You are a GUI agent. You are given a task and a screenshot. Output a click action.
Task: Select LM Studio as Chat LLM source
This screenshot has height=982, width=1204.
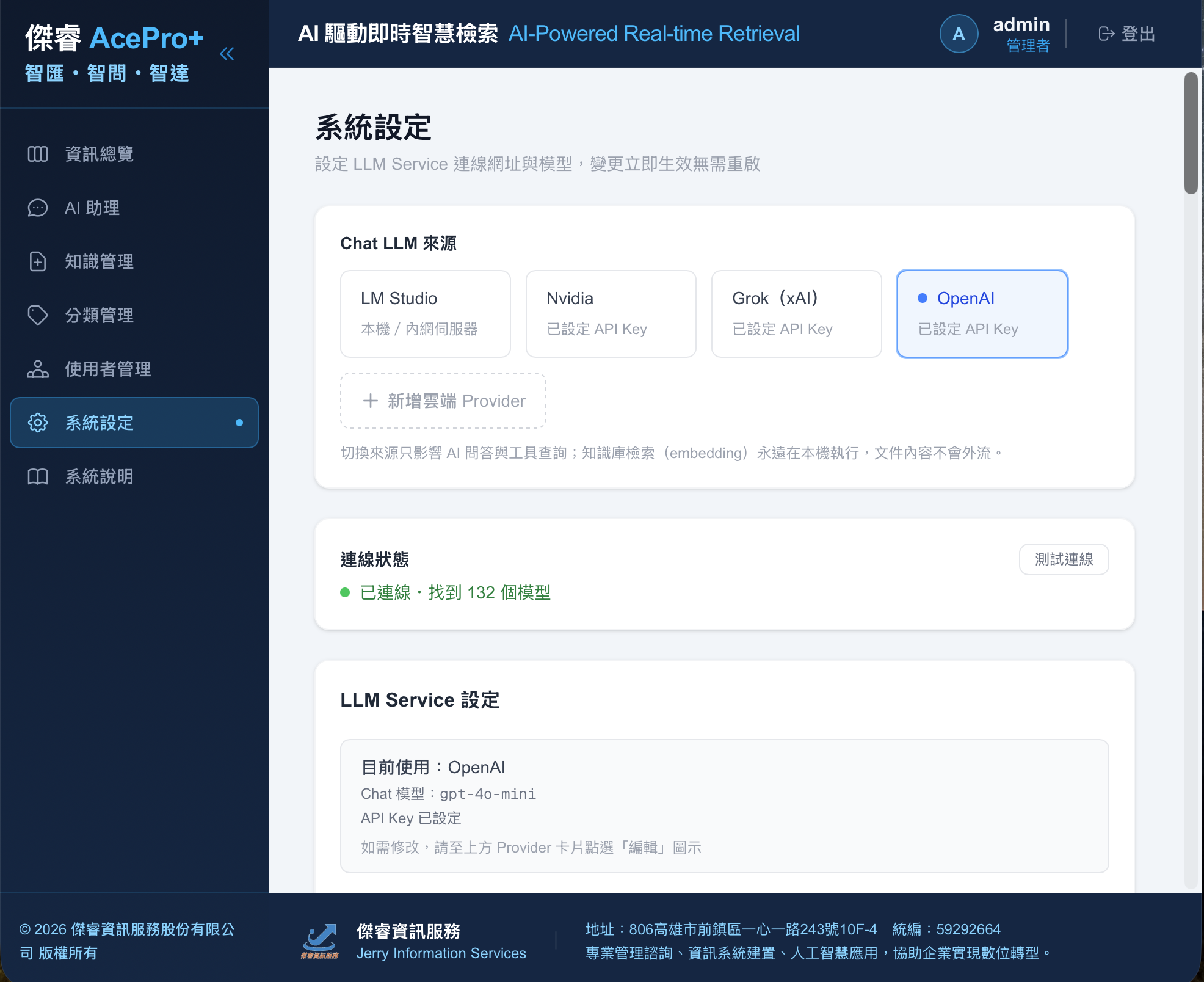426,314
